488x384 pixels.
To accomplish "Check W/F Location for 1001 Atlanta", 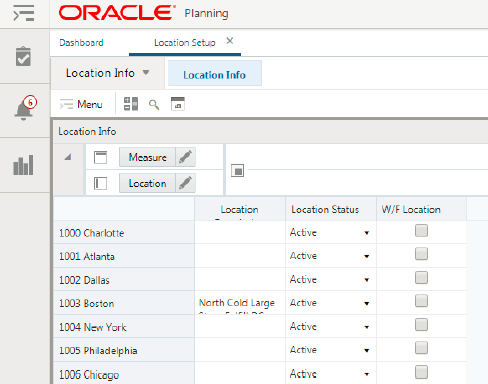I will (x=421, y=254).
